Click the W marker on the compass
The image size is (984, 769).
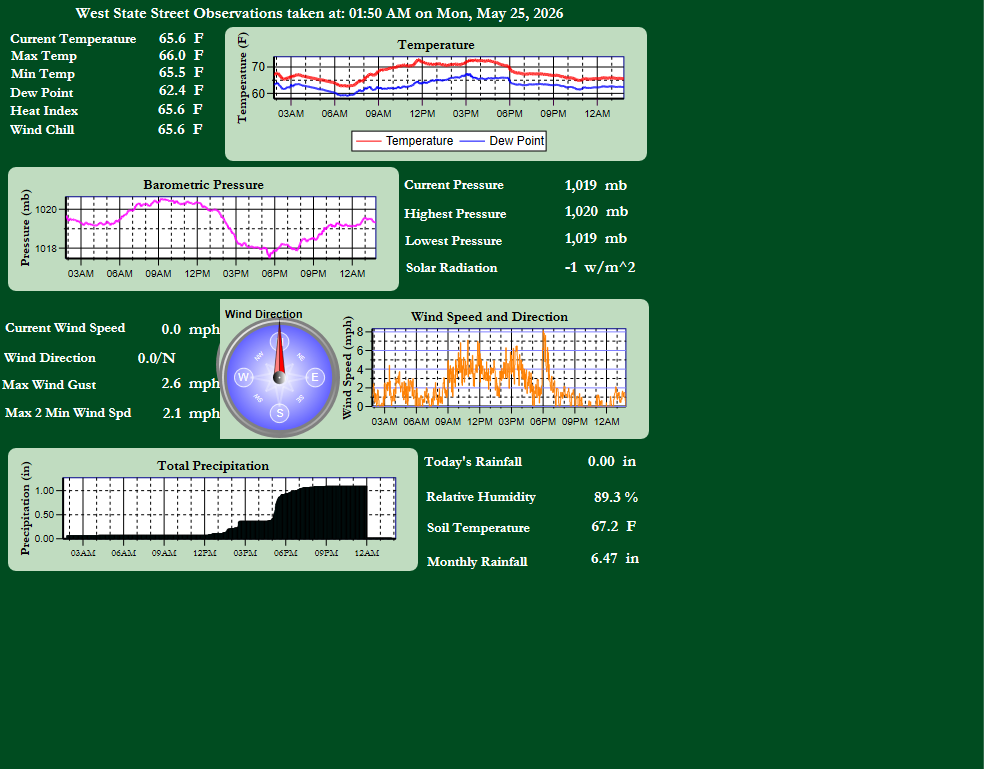(x=243, y=377)
